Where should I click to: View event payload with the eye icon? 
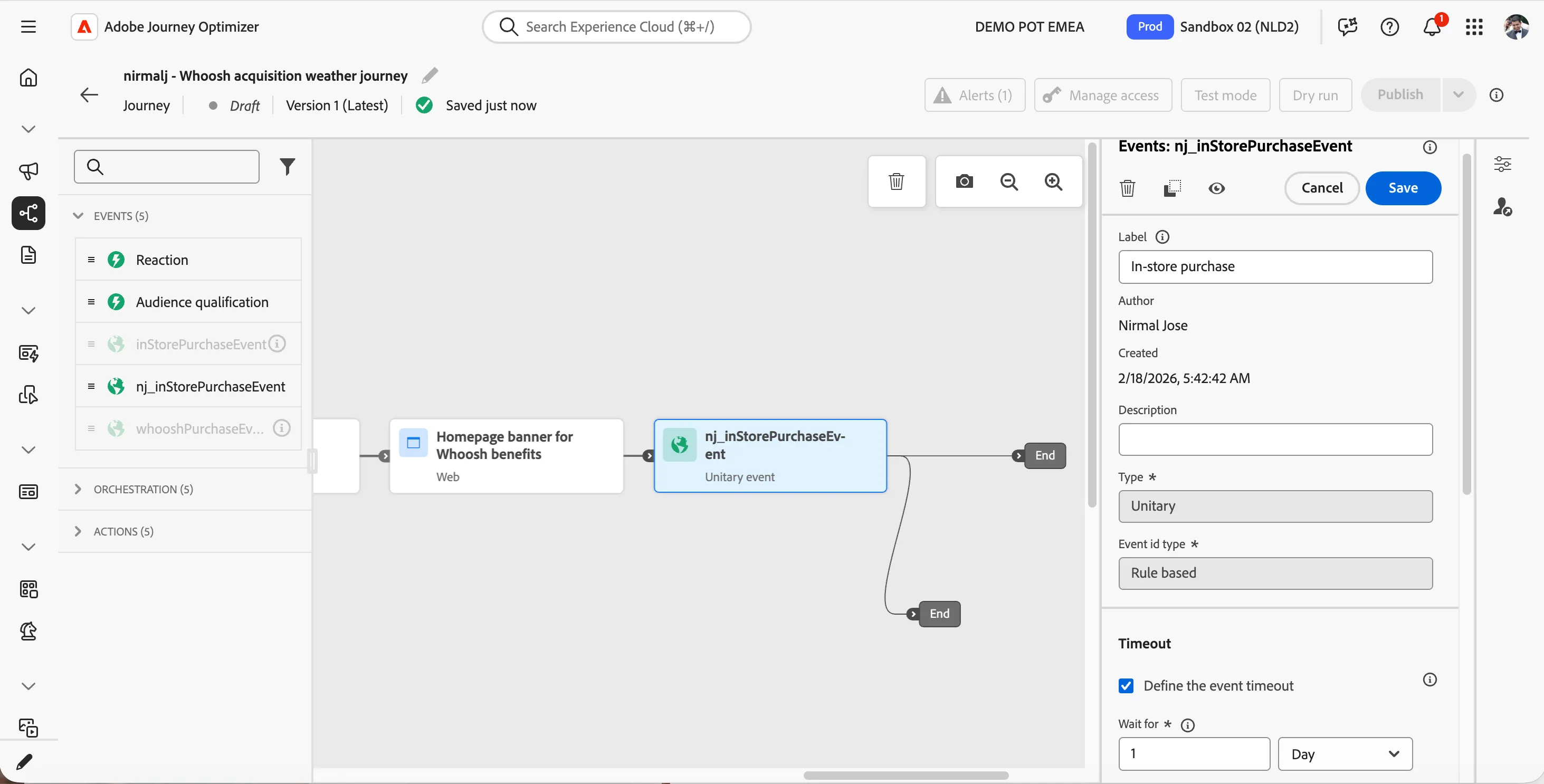coord(1216,188)
